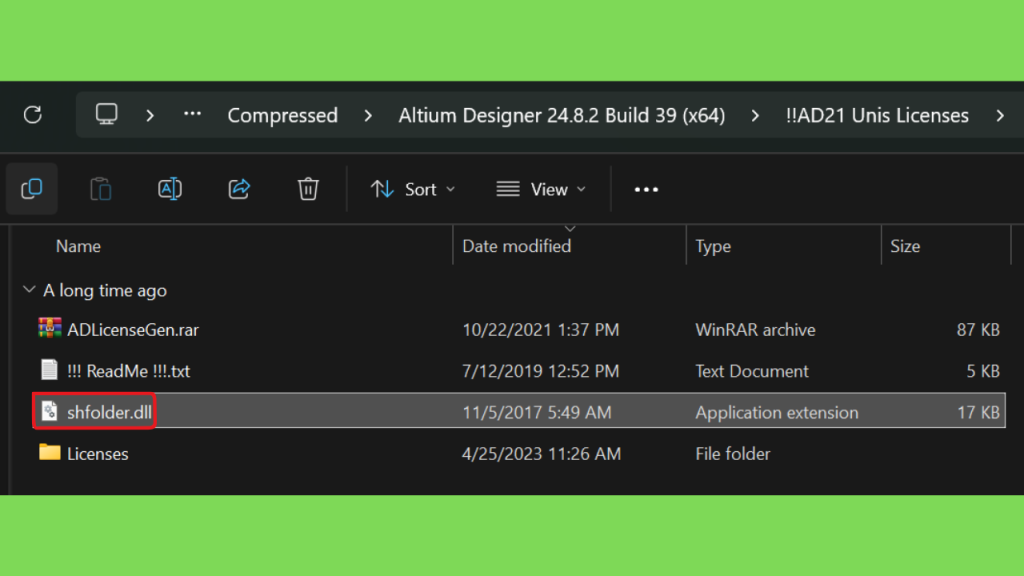Sort by the Name column
1024x576 pixels.
[x=78, y=246]
